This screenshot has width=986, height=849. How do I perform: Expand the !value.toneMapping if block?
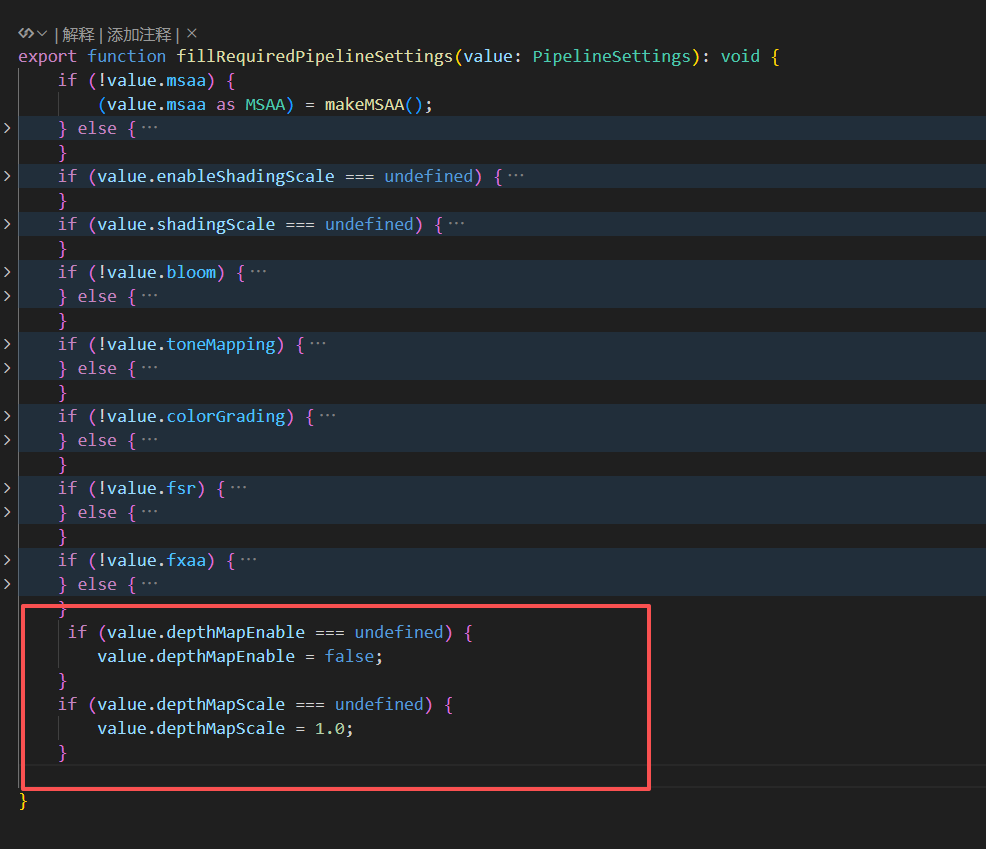[7, 344]
